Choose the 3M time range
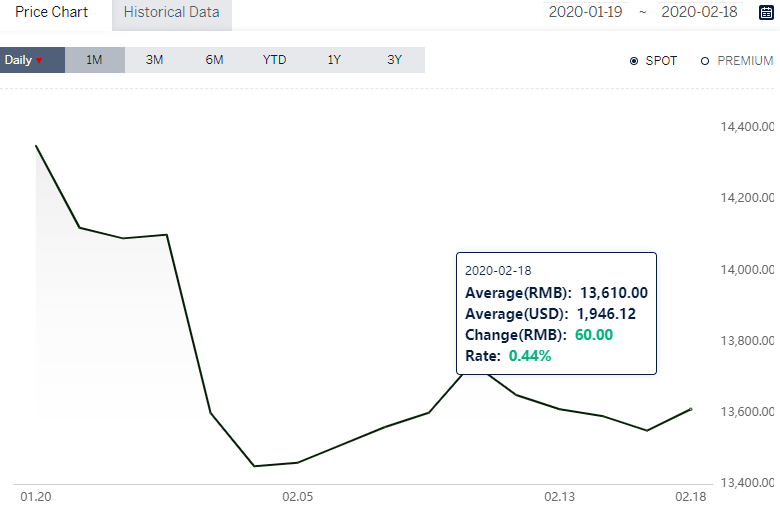This screenshot has width=780, height=513. tap(155, 60)
